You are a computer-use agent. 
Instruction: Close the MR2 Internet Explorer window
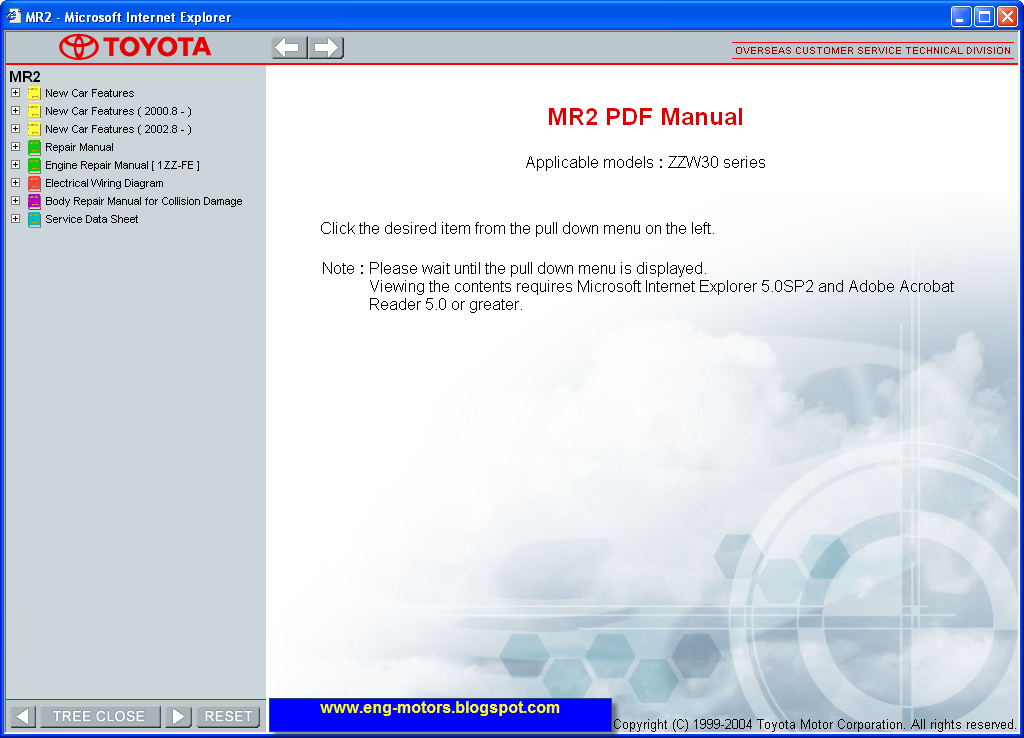tap(1007, 16)
